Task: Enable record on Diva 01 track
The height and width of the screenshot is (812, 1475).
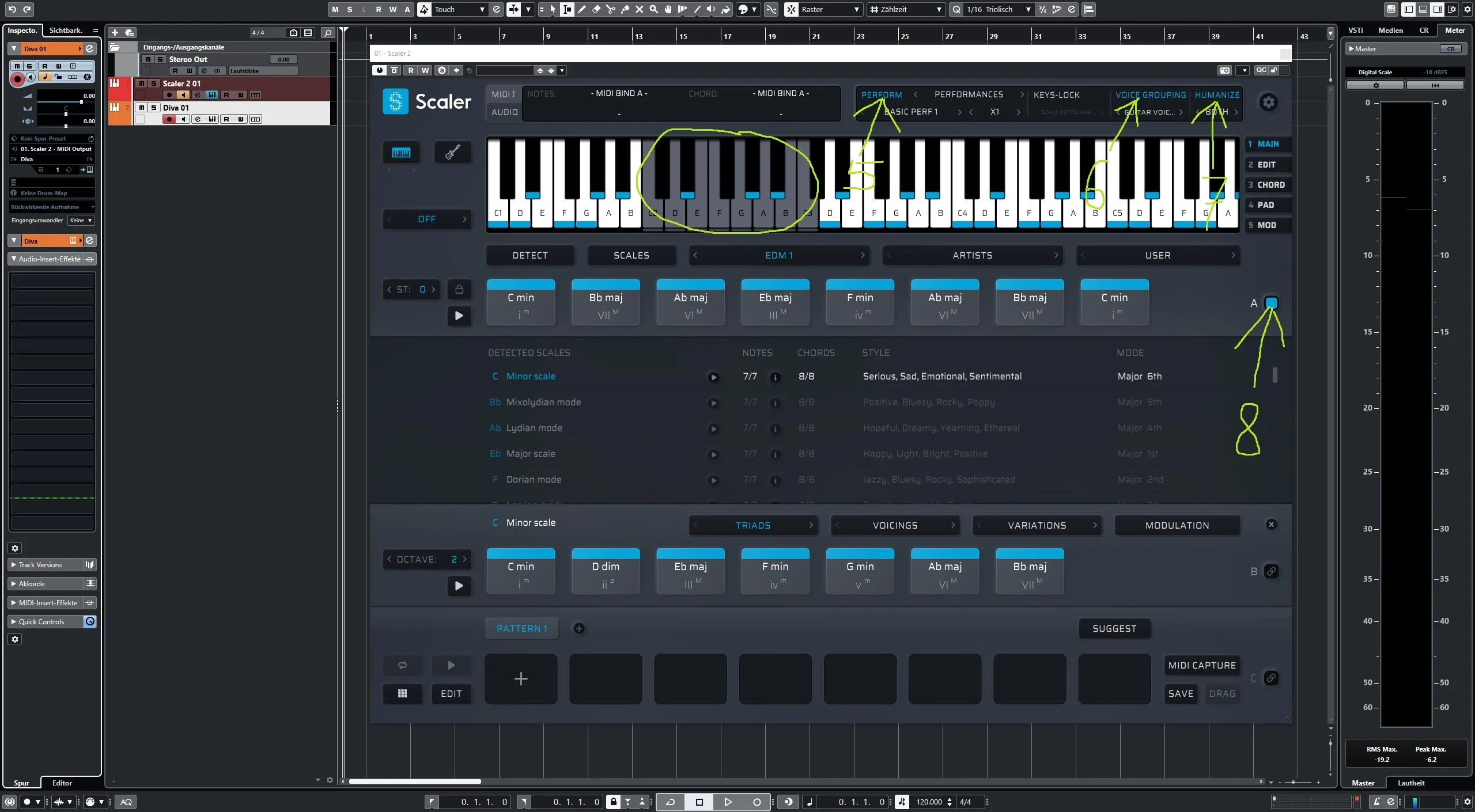Action: pyautogui.click(x=169, y=119)
